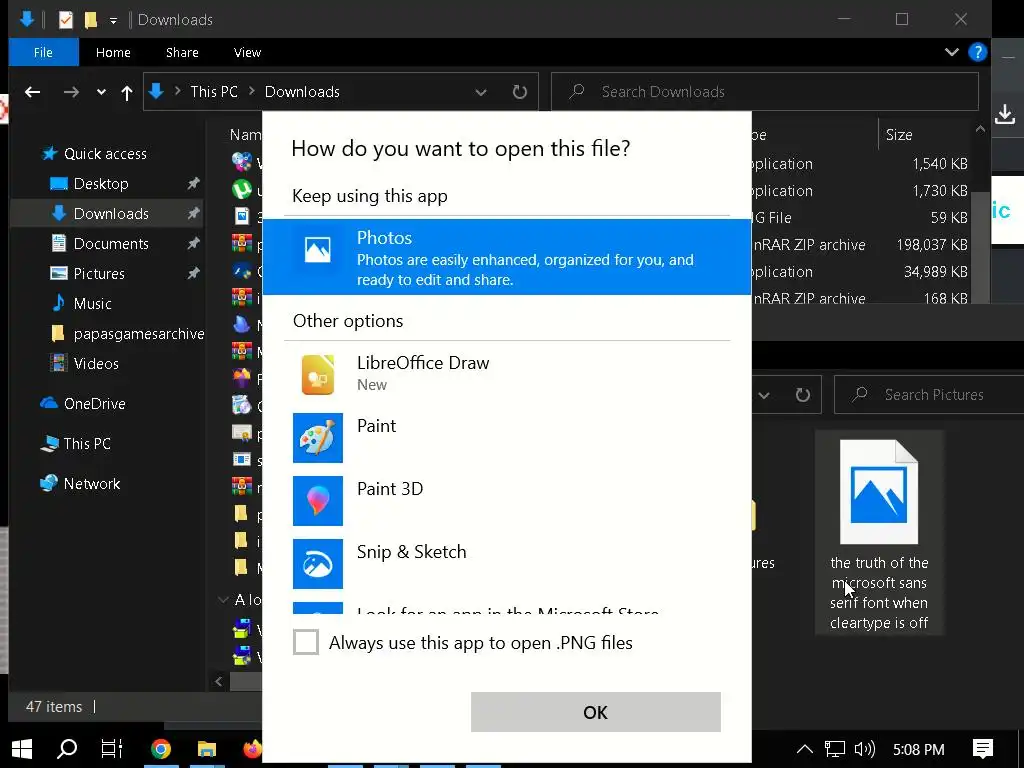Click the 1,540 KB size cell

pyautogui.click(x=940, y=164)
